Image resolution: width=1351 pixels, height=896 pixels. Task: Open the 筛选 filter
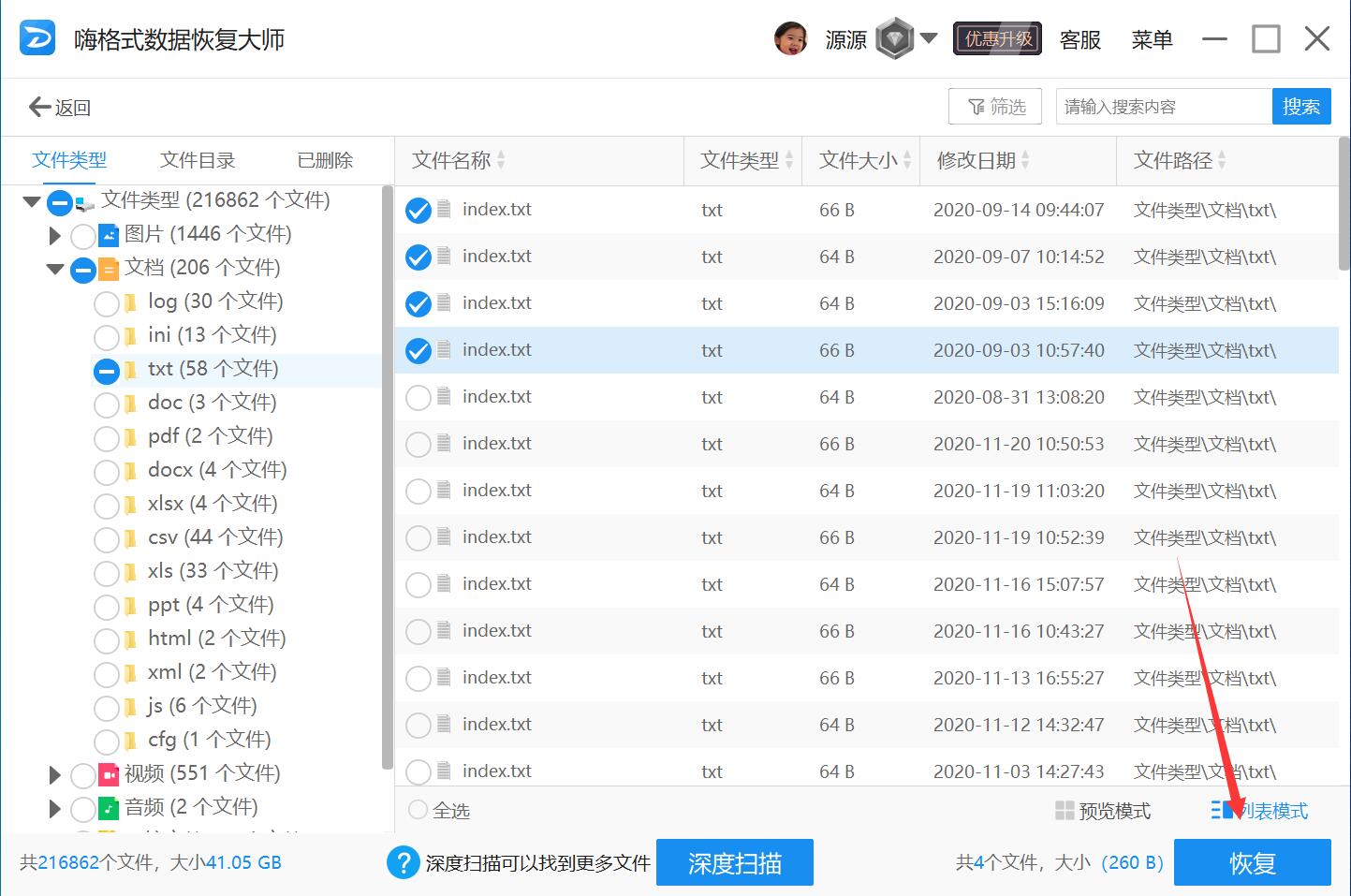tap(994, 106)
